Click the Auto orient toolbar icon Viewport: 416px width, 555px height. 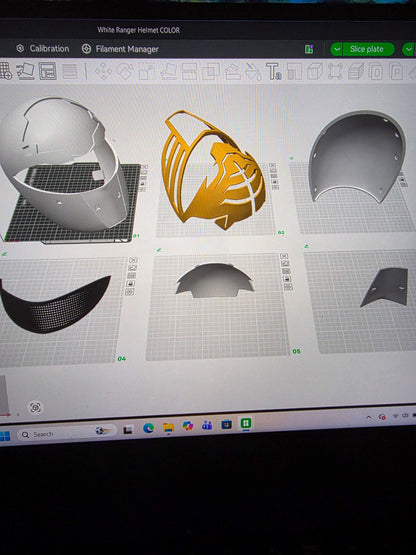coord(25,71)
